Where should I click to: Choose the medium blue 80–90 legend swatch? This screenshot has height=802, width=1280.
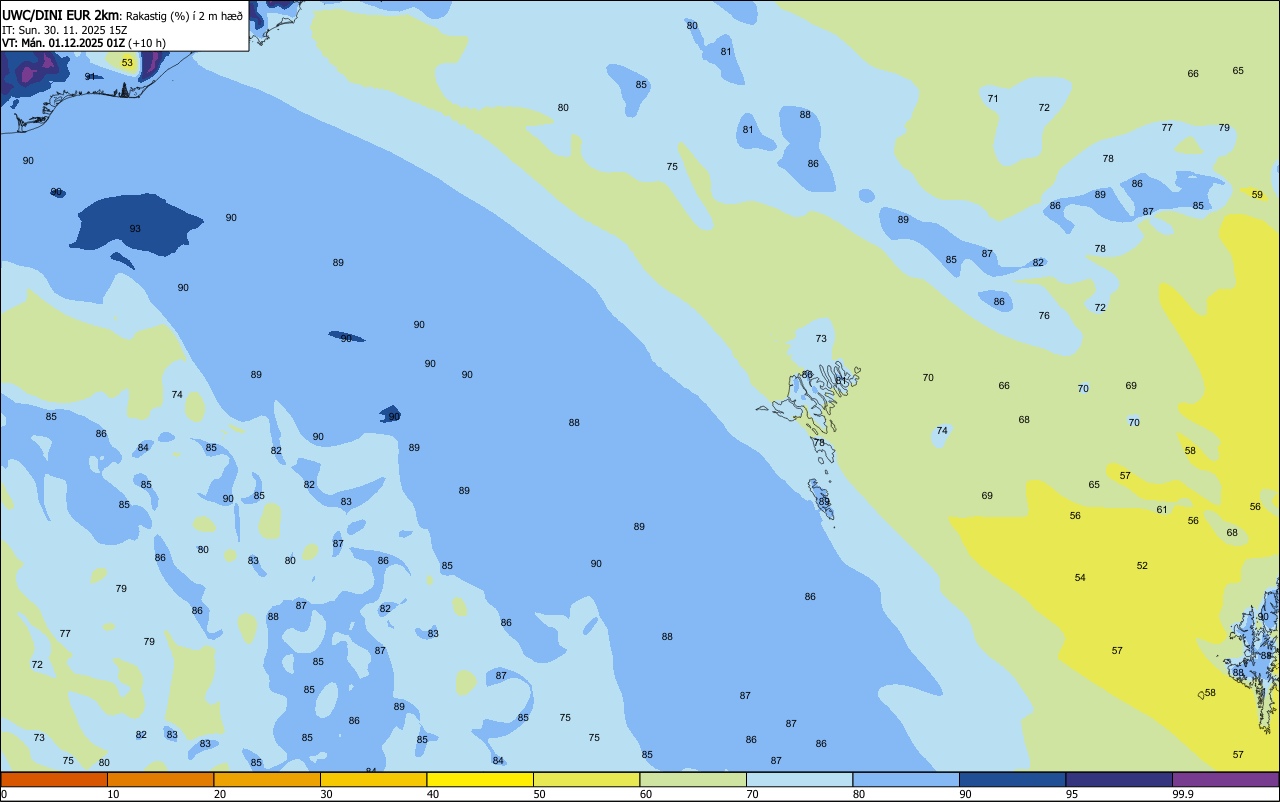click(906, 779)
